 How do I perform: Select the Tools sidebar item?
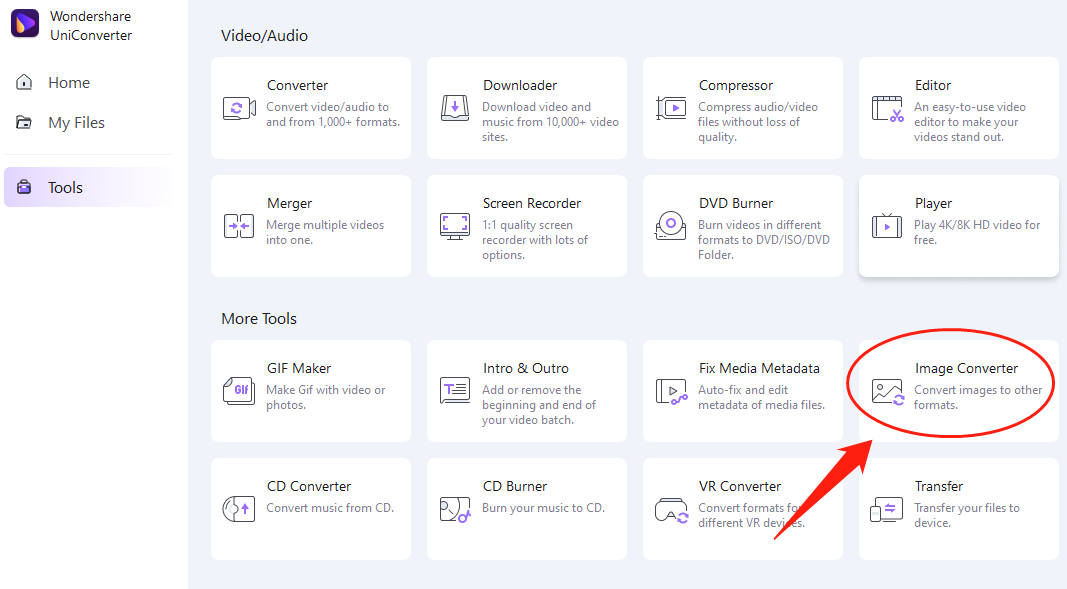65,188
